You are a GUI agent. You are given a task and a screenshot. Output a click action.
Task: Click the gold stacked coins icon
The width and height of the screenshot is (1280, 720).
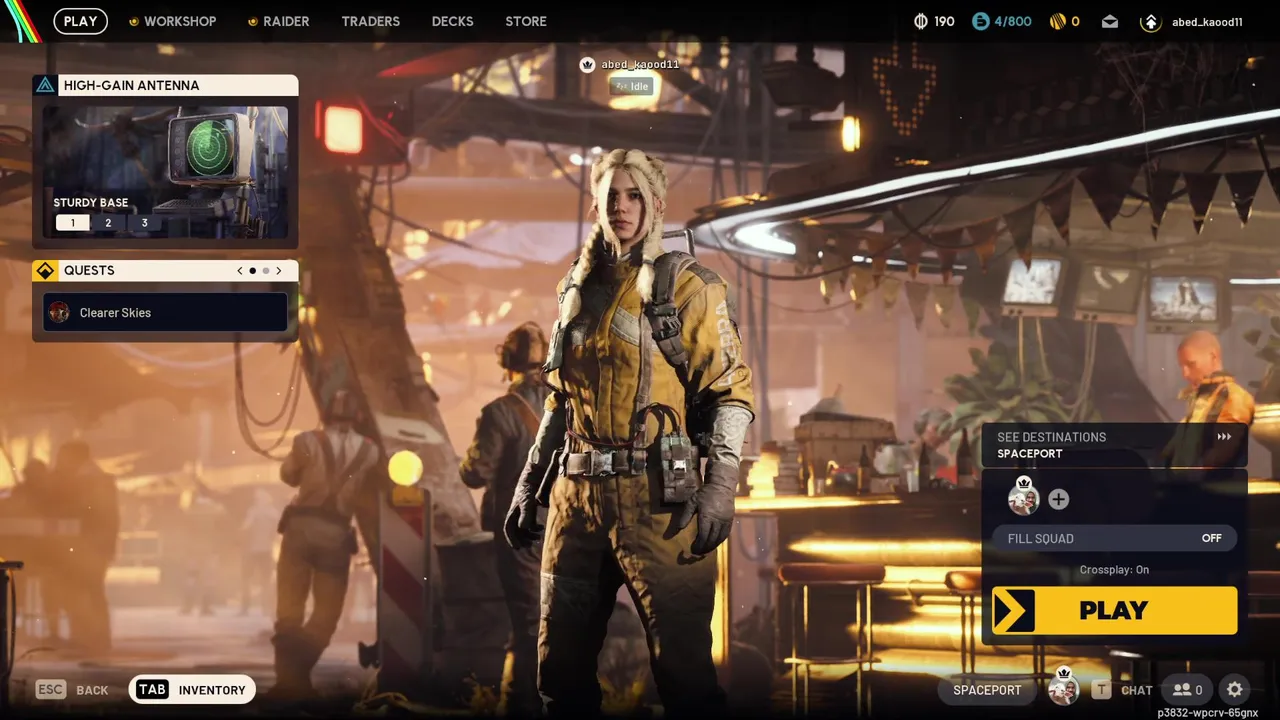pyautogui.click(x=1057, y=21)
